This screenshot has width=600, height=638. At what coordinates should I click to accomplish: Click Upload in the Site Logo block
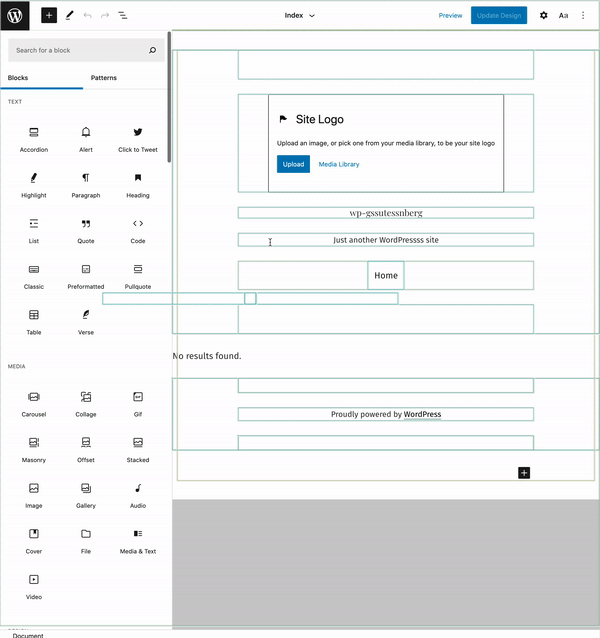click(x=293, y=164)
